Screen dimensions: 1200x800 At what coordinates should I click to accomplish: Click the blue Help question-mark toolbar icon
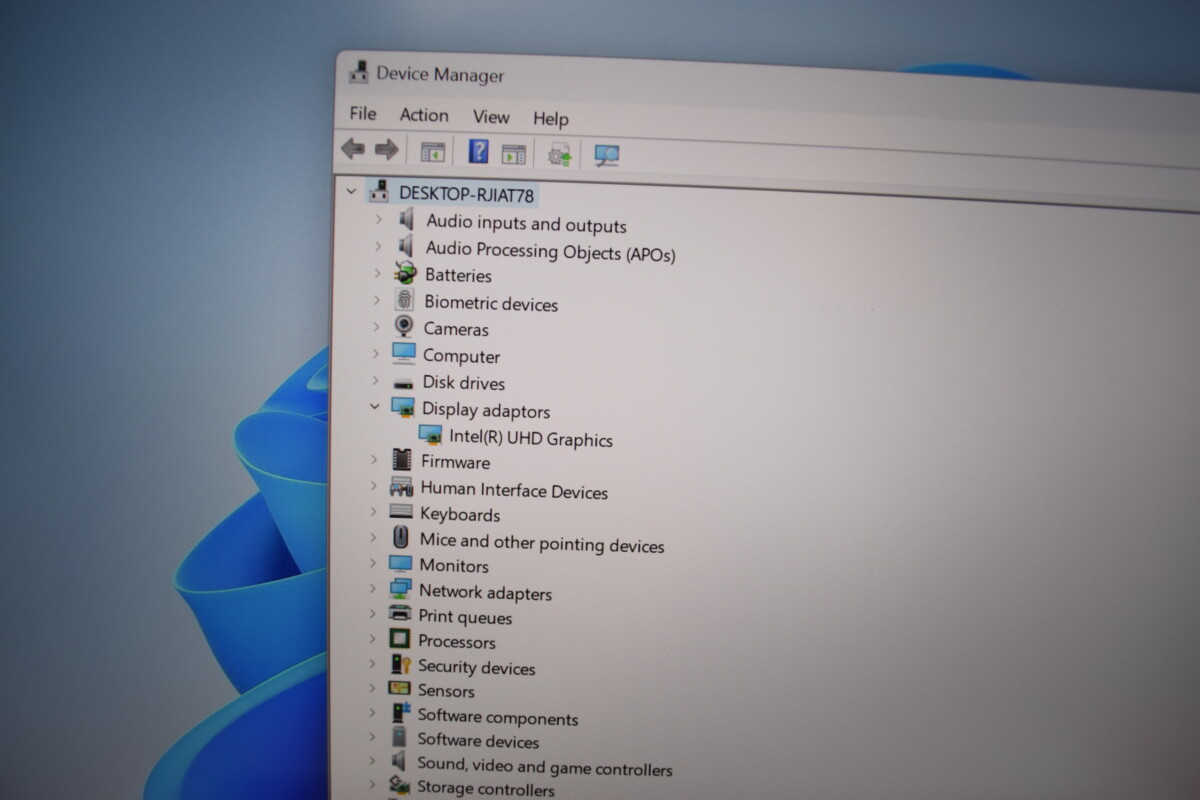point(479,152)
